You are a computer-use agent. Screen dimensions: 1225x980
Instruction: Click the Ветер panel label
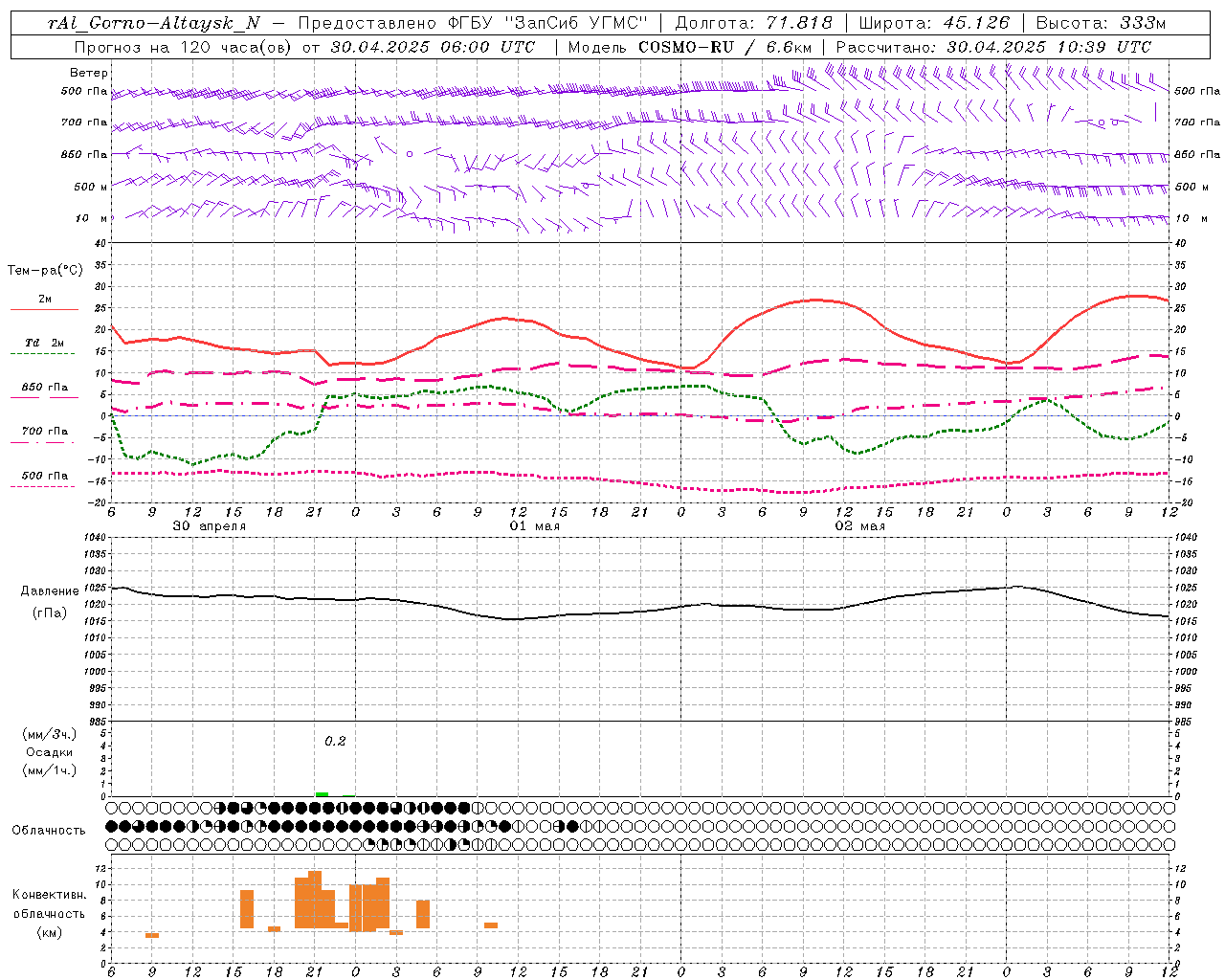[89, 73]
